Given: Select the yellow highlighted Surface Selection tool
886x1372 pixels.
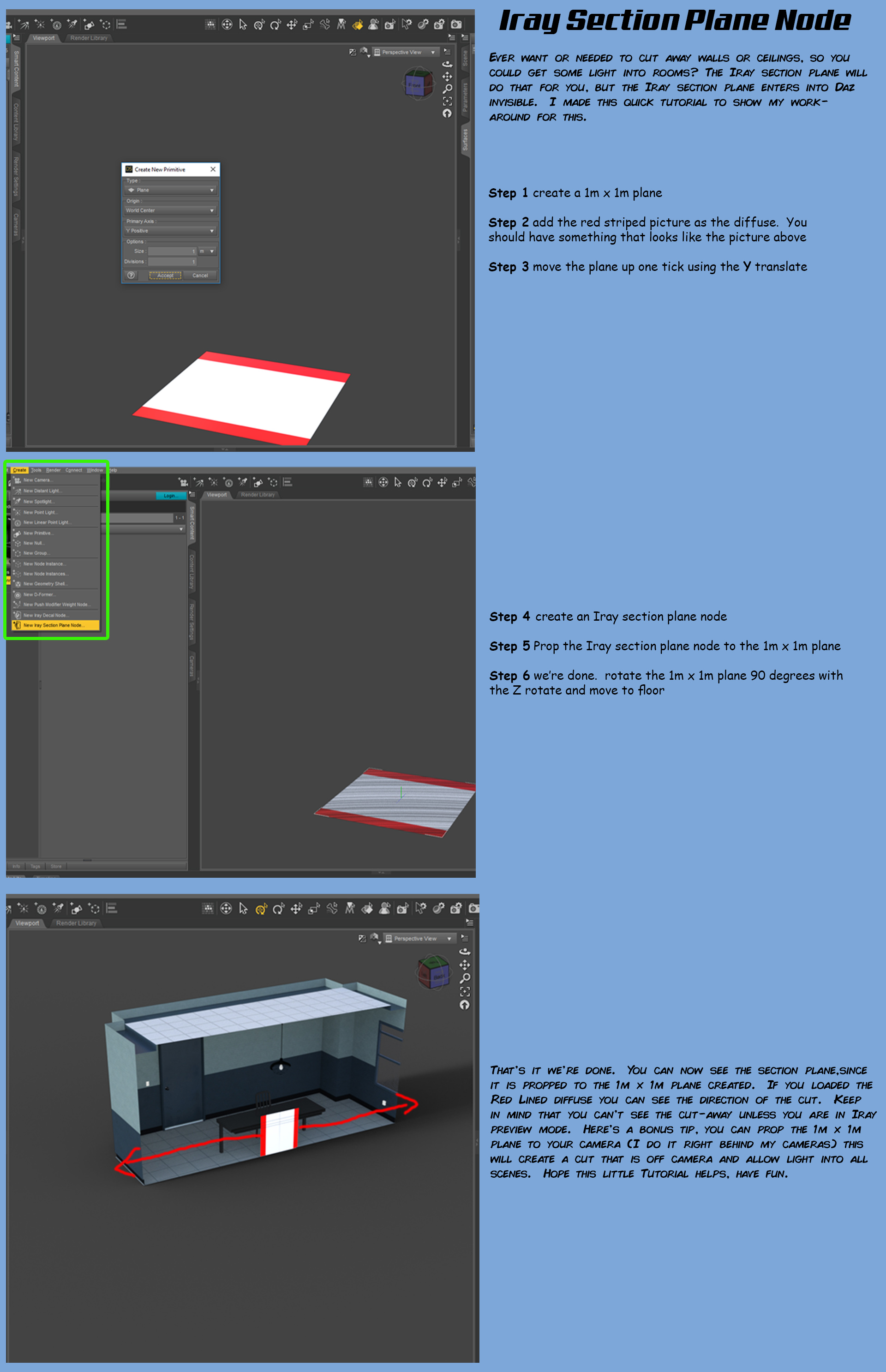Looking at the screenshot, I should 358,25.
